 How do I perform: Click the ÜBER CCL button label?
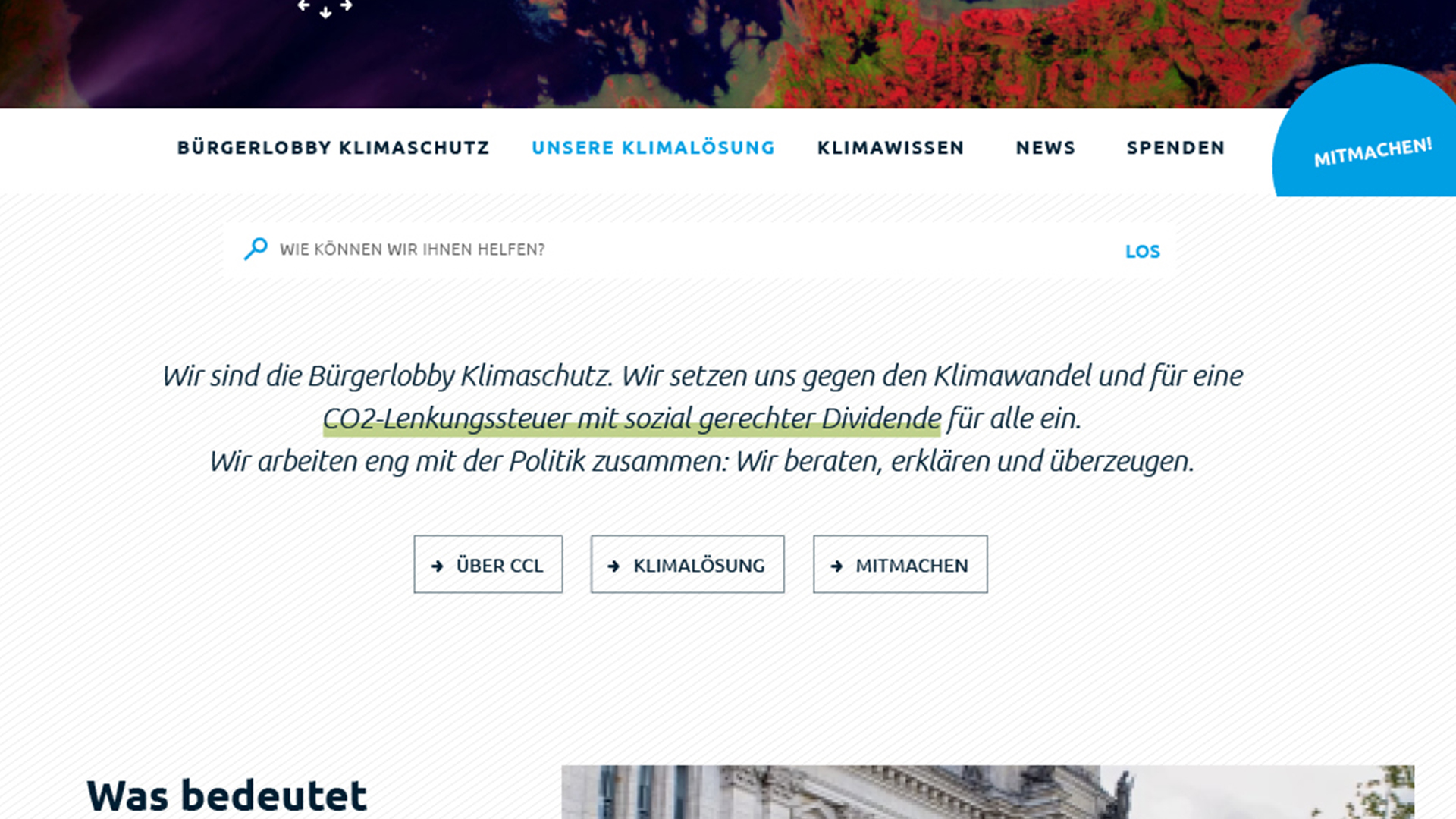[x=500, y=566]
